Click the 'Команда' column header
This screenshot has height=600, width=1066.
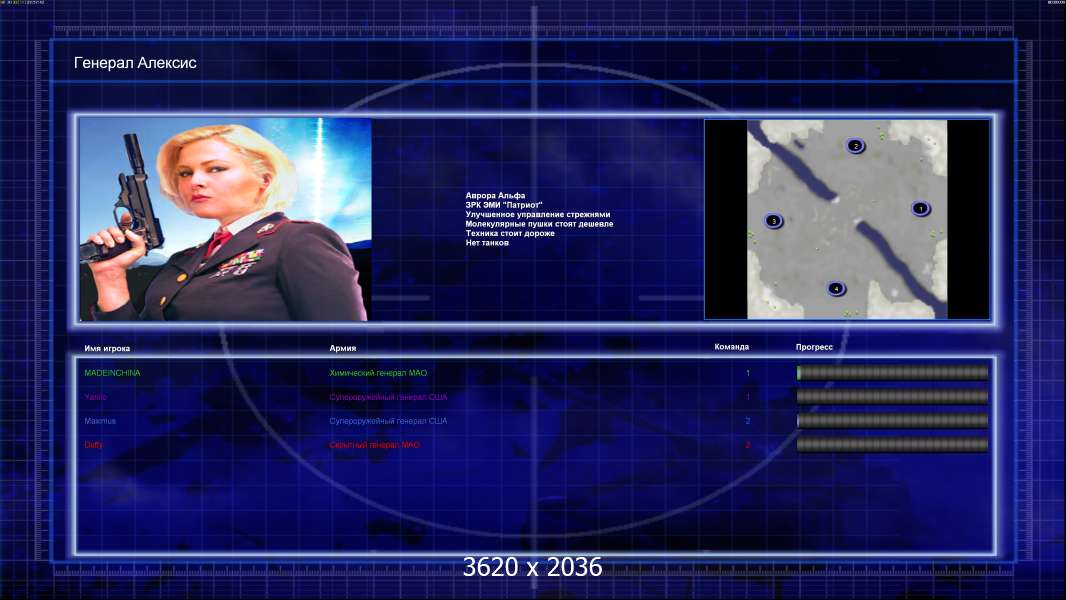732,347
